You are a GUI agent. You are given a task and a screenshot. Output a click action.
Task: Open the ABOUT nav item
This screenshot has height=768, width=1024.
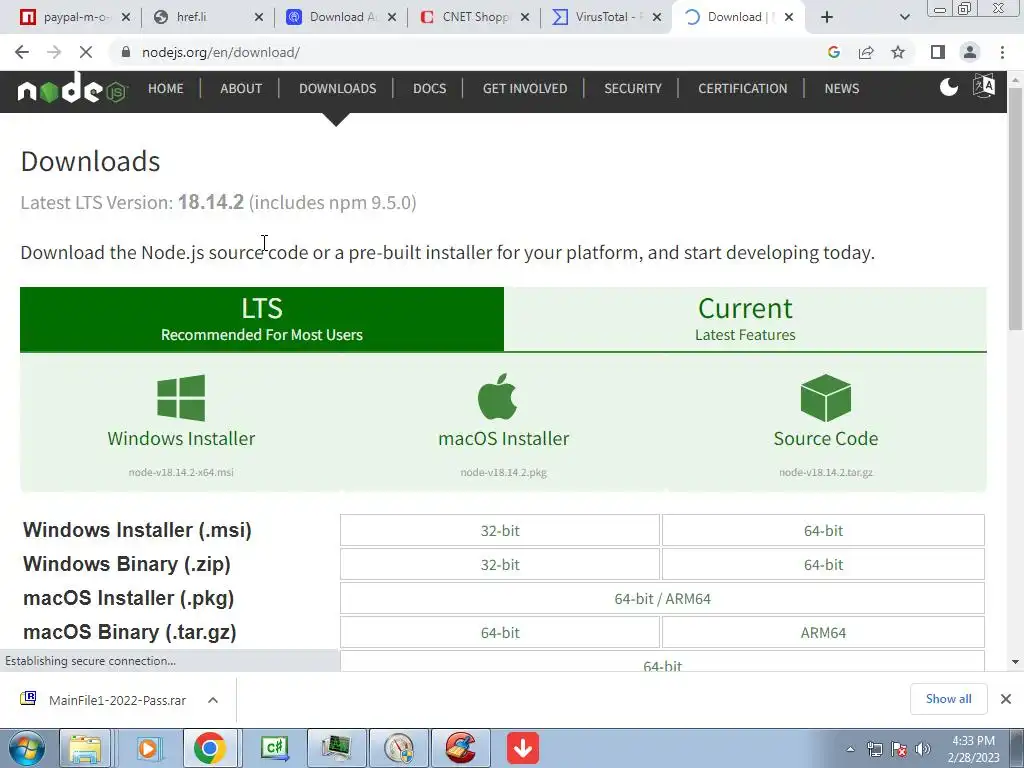pyautogui.click(x=241, y=88)
